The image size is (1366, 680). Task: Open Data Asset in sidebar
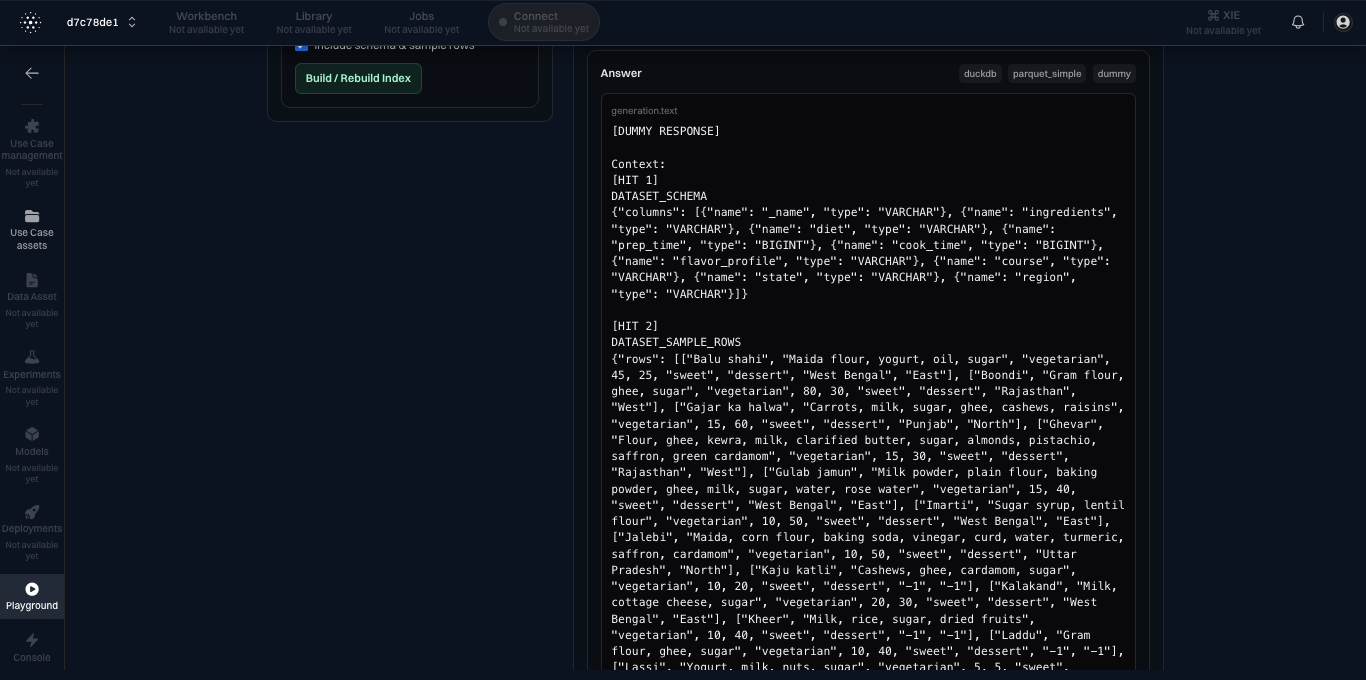coord(32,300)
